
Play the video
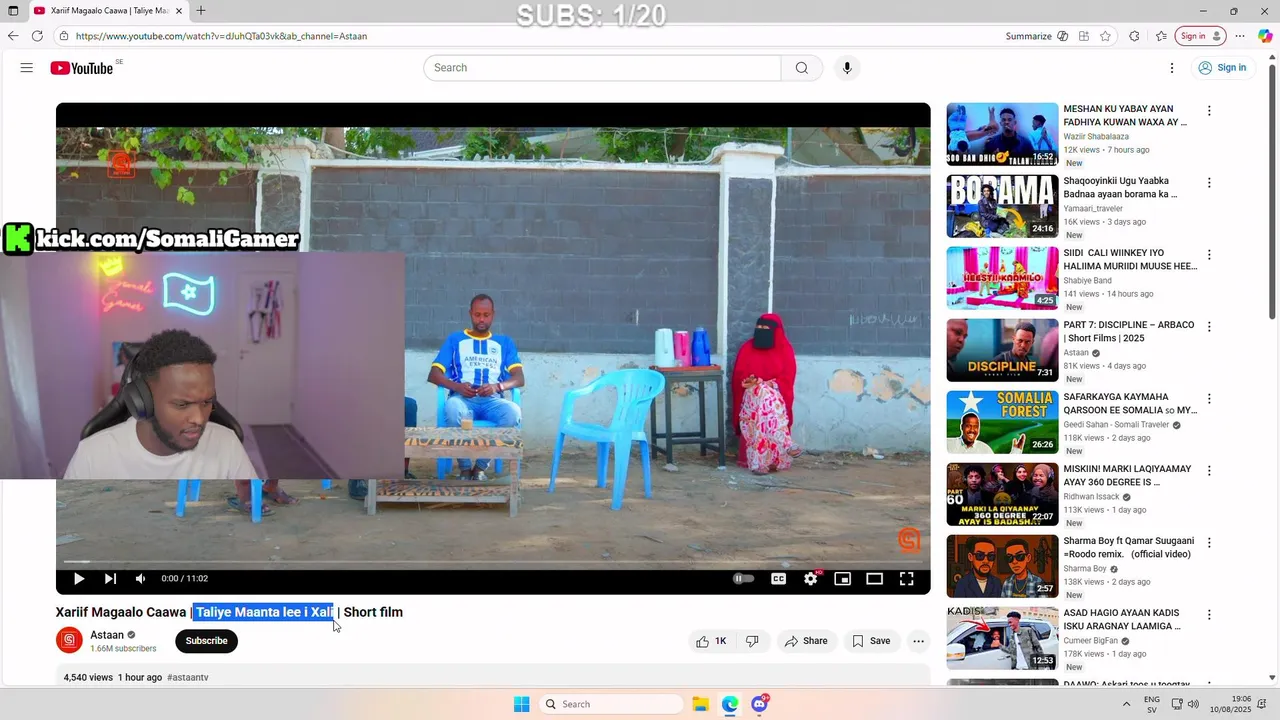(79, 578)
